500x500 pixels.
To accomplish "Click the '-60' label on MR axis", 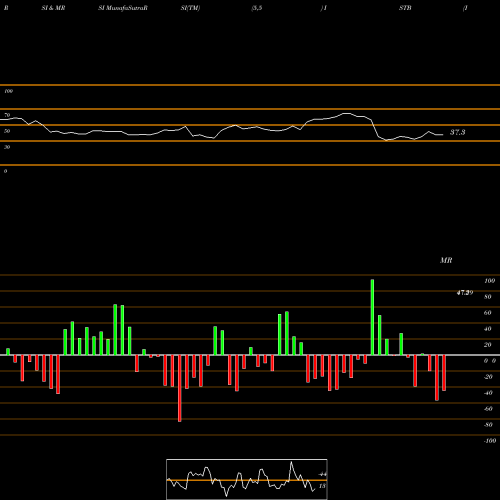I will (488, 409).
